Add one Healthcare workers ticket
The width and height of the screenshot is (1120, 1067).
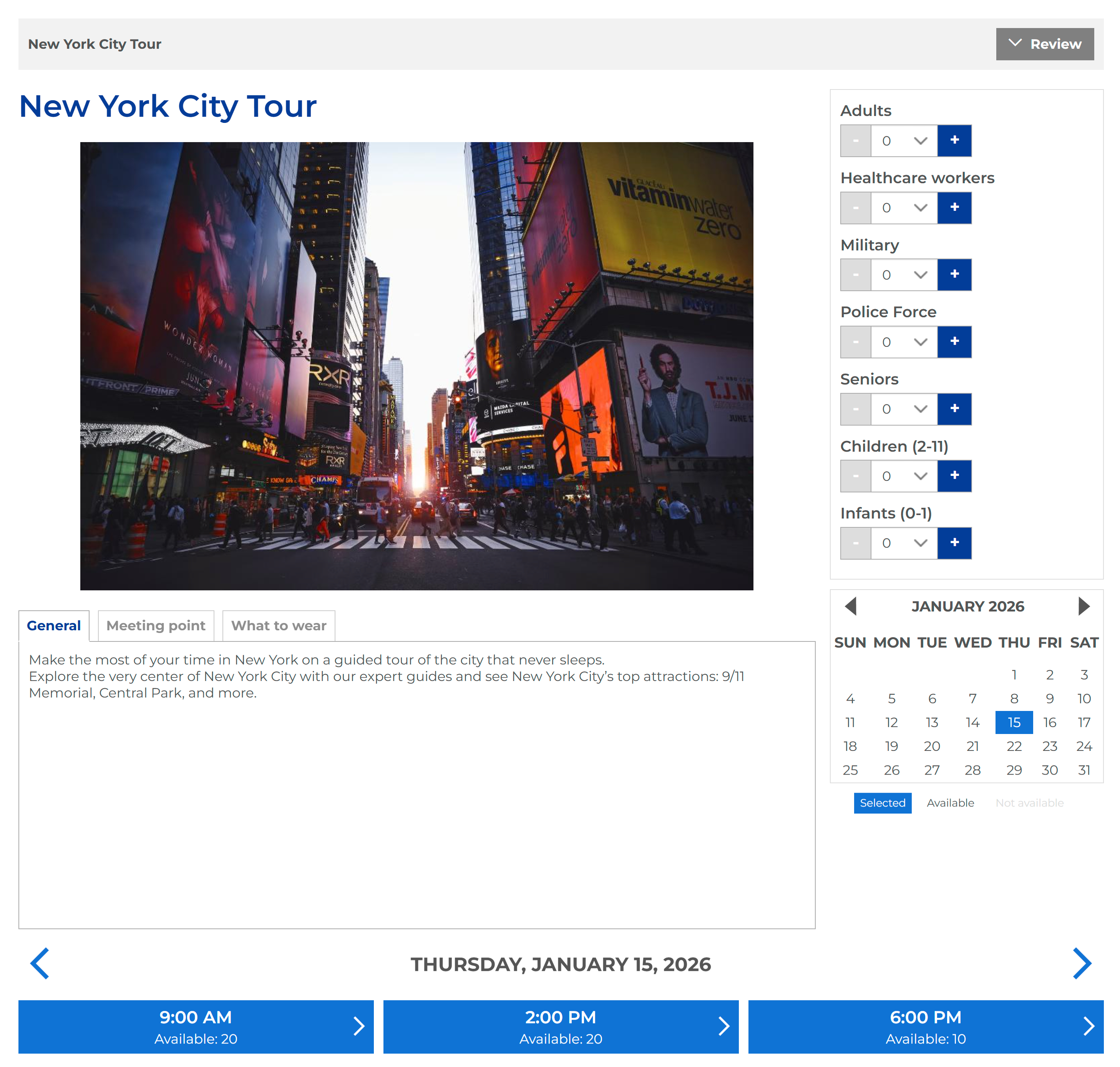click(954, 207)
